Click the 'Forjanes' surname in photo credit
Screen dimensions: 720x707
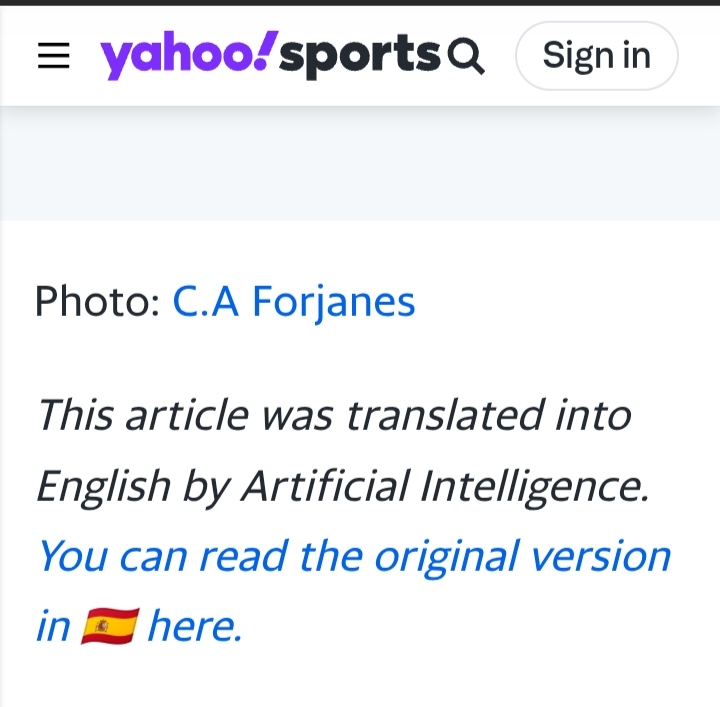(333, 301)
